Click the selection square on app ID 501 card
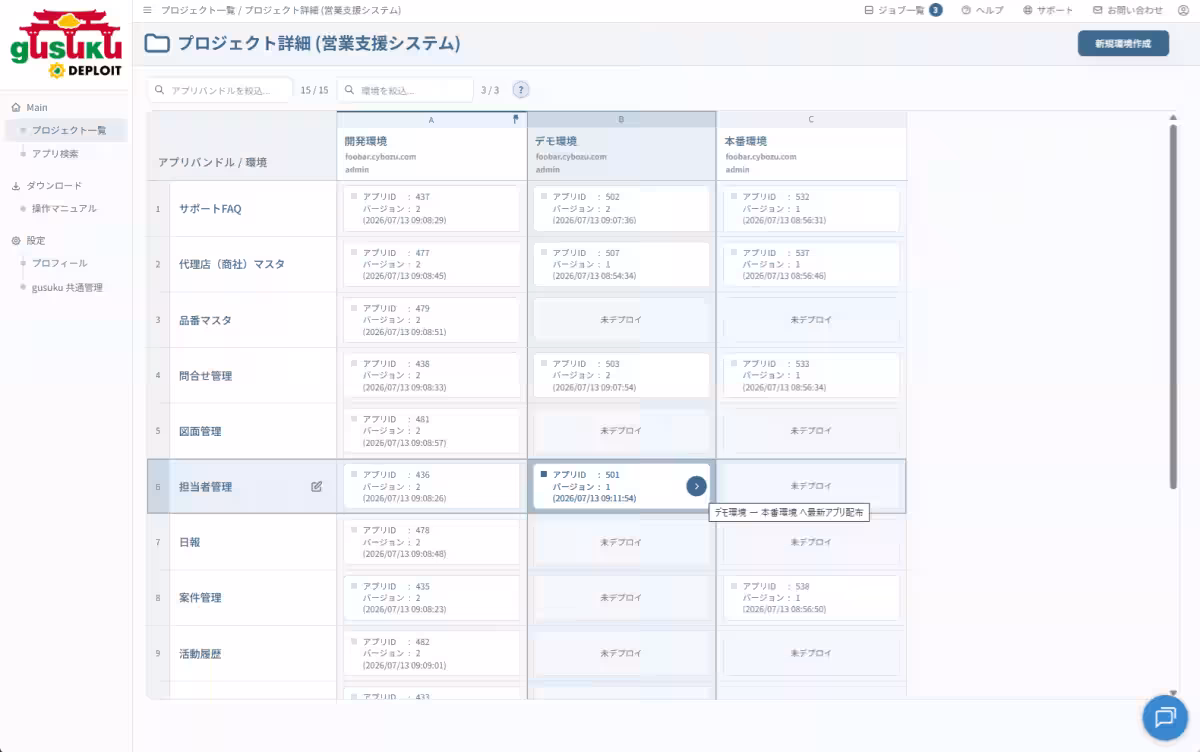 pyautogui.click(x=544, y=474)
